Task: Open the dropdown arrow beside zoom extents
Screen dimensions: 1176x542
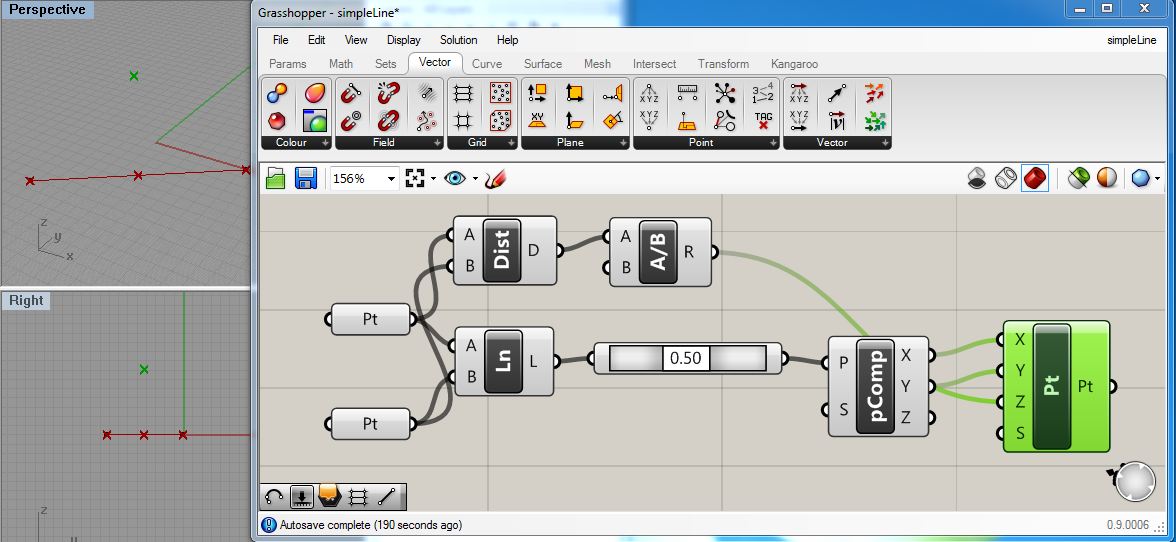Action: [x=434, y=178]
